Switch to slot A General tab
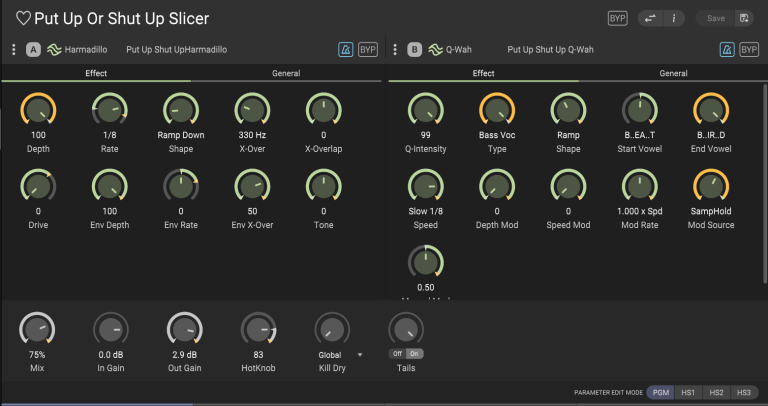The width and height of the screenshot is (768, 406). point(286,73)
